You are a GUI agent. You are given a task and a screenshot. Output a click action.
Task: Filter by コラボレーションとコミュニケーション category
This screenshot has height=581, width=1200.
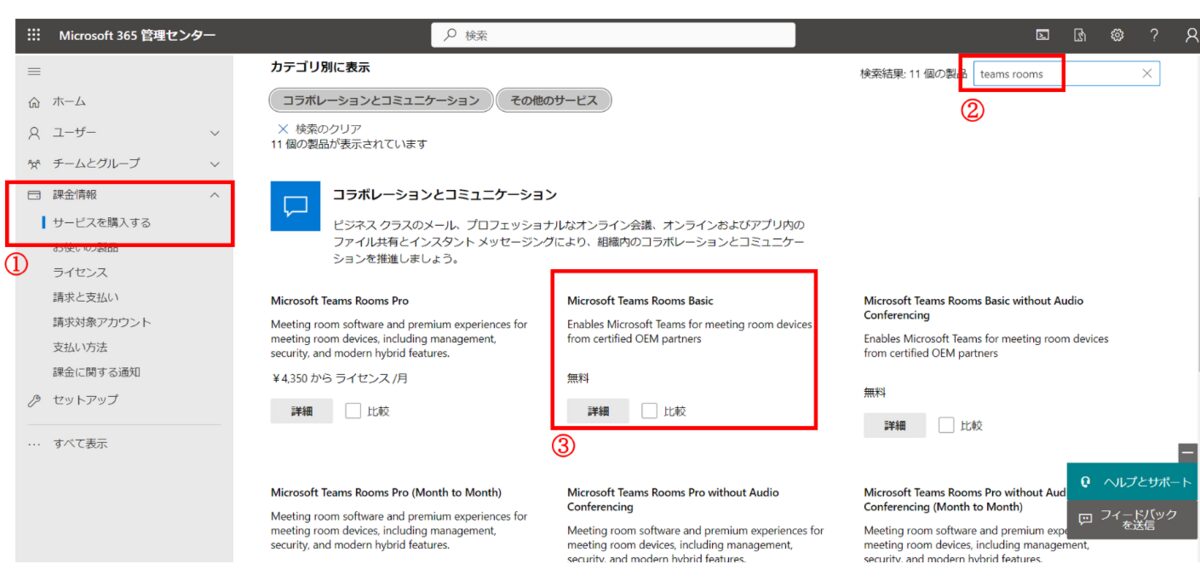click(381, 101)
